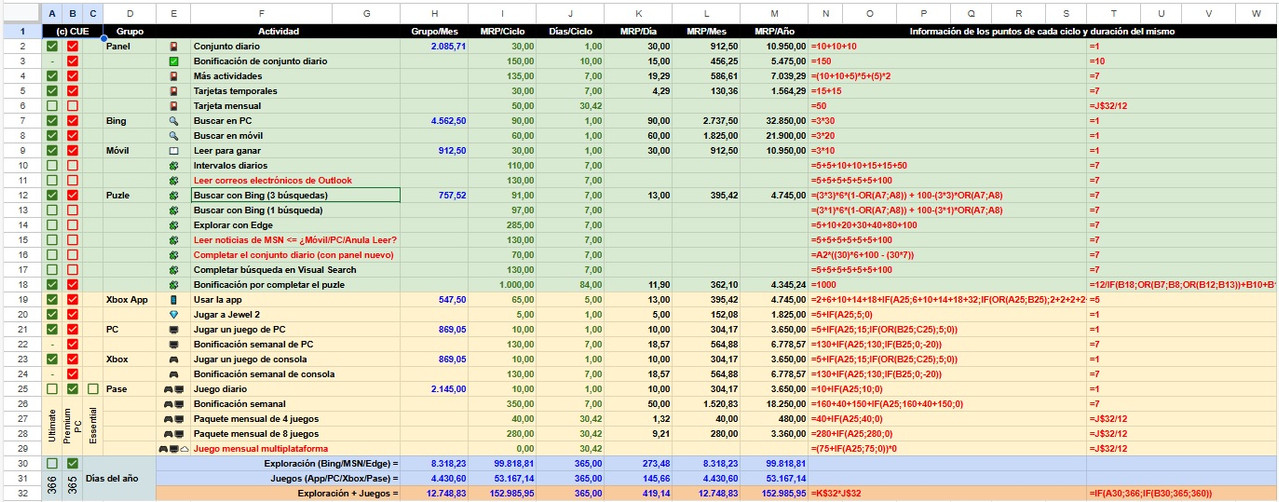Click the card icon beside Conjunto diario

click(173, 47)
